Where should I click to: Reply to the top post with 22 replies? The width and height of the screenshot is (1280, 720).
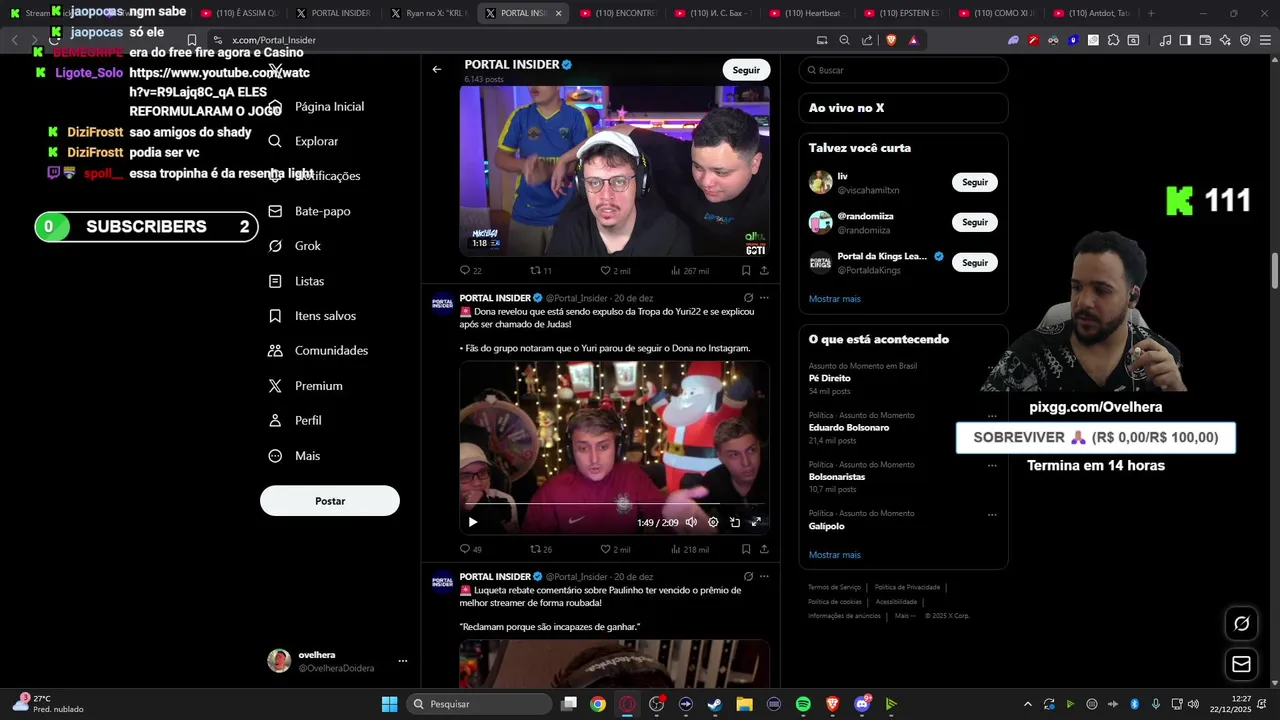pyautogui.click(x=470, y=270)
